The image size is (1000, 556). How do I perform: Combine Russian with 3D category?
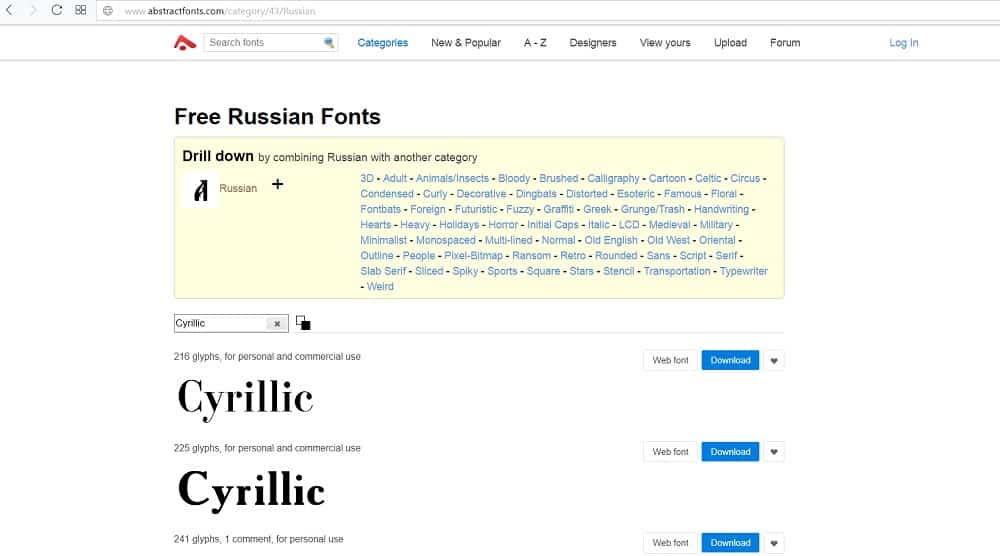(367, 179)
